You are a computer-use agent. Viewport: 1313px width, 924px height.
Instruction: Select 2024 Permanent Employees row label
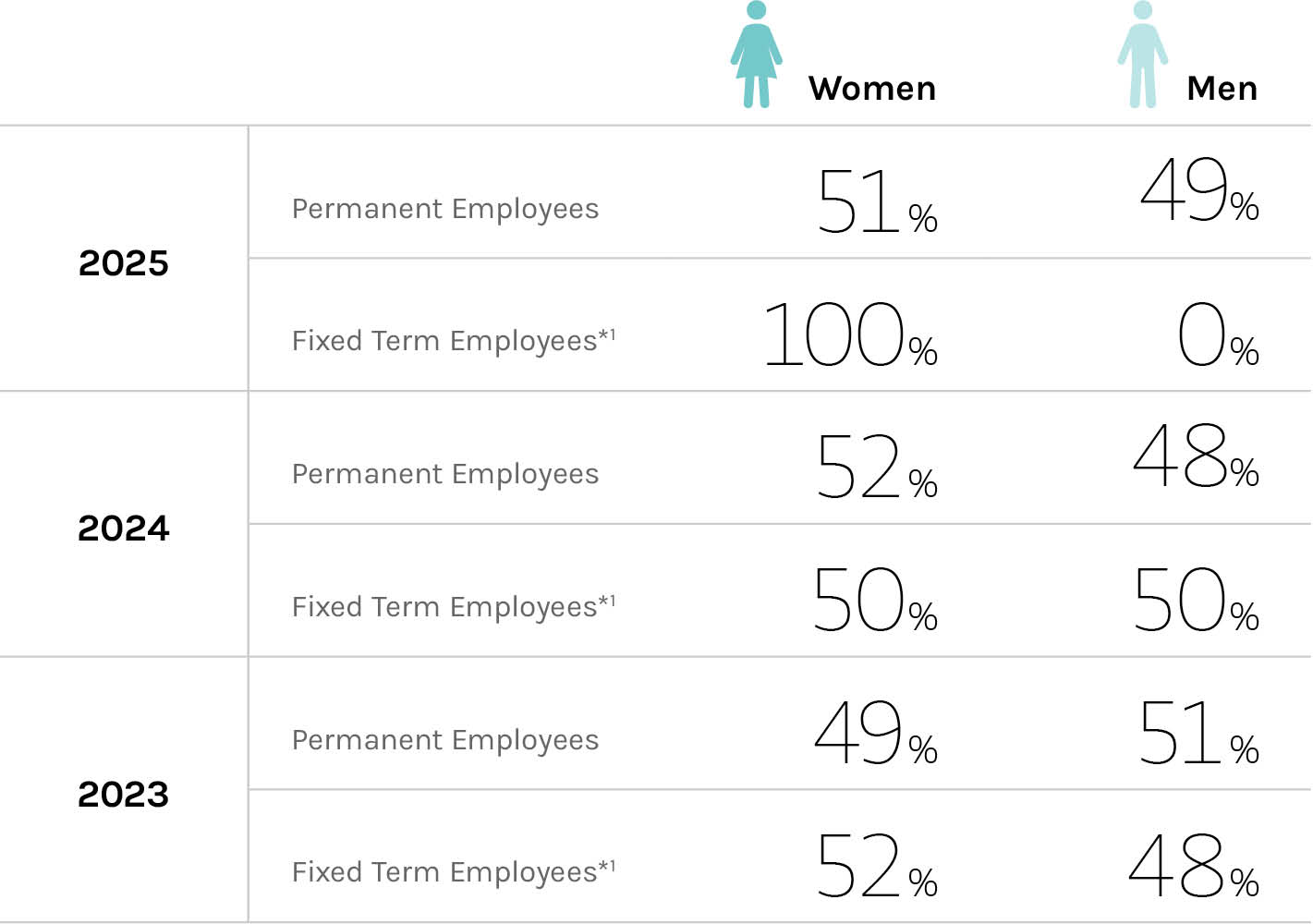pyautogui.click(x=445, y=474)
